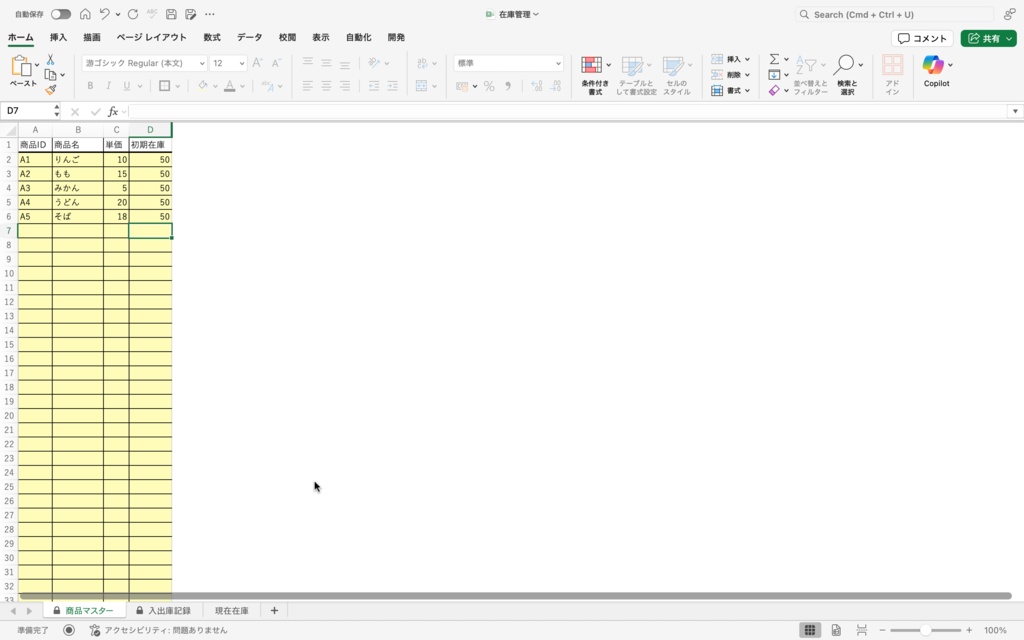This screenshot has width=1024, height=640.
Task: Toggle the AutoSave switch
Action: pyautogui.click(x=61, y=14)
